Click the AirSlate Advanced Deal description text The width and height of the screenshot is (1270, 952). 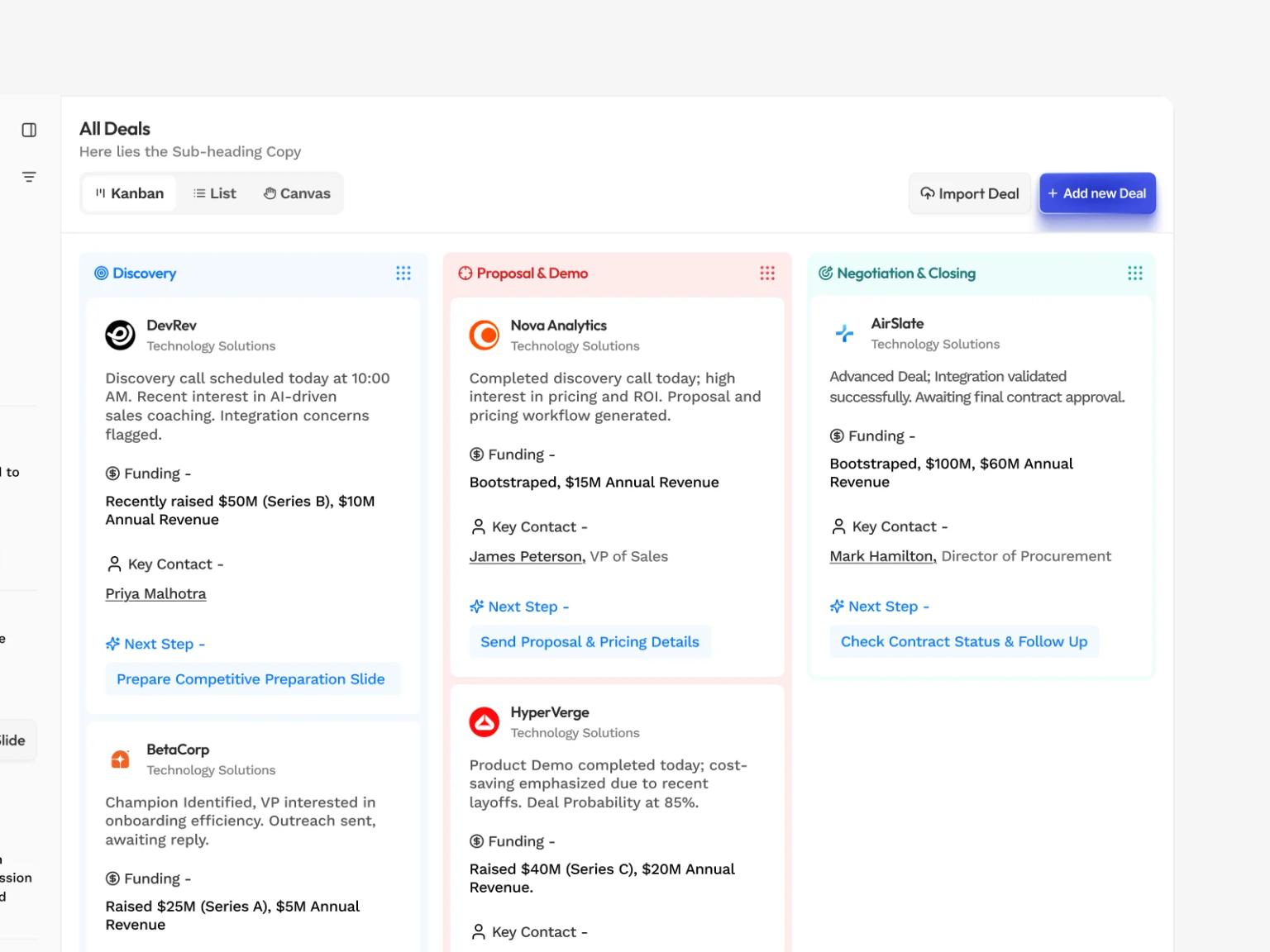(977, 387)
